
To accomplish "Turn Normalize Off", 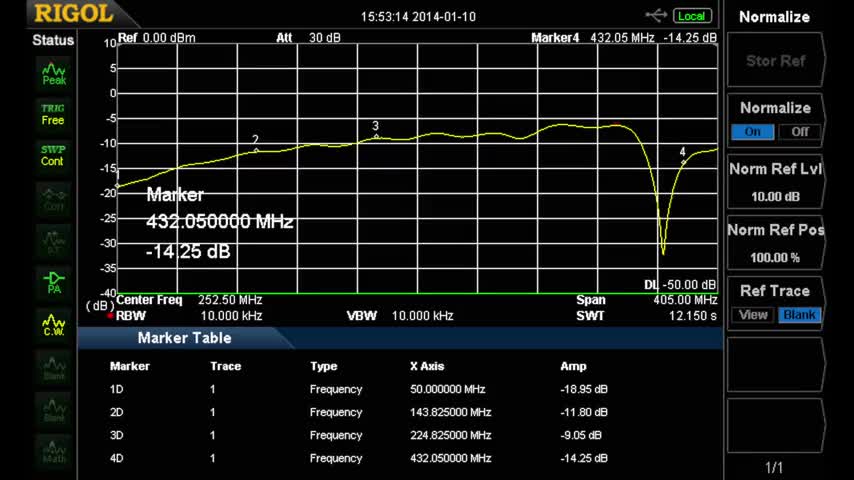I will pyautogui.click(x=800, y=132).
